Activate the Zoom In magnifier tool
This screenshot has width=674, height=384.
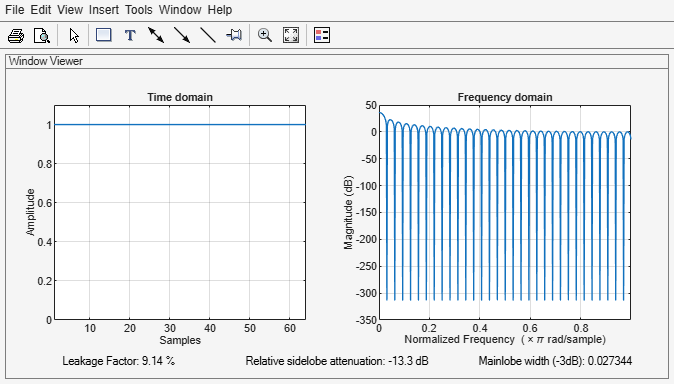pos(265,35)
